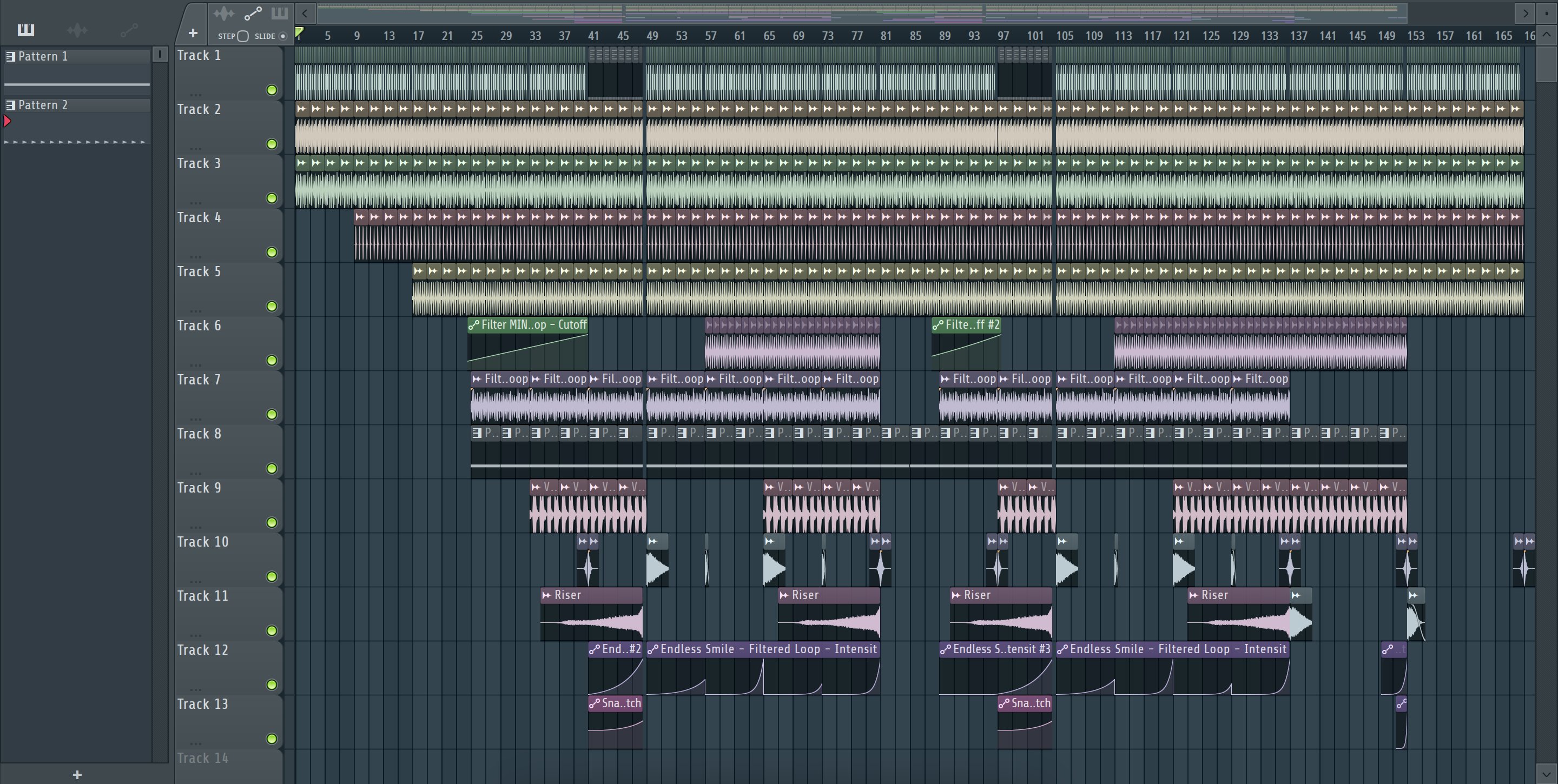
Task: Open Track 7 options via three dots
Action: click(x=195, y=419)
